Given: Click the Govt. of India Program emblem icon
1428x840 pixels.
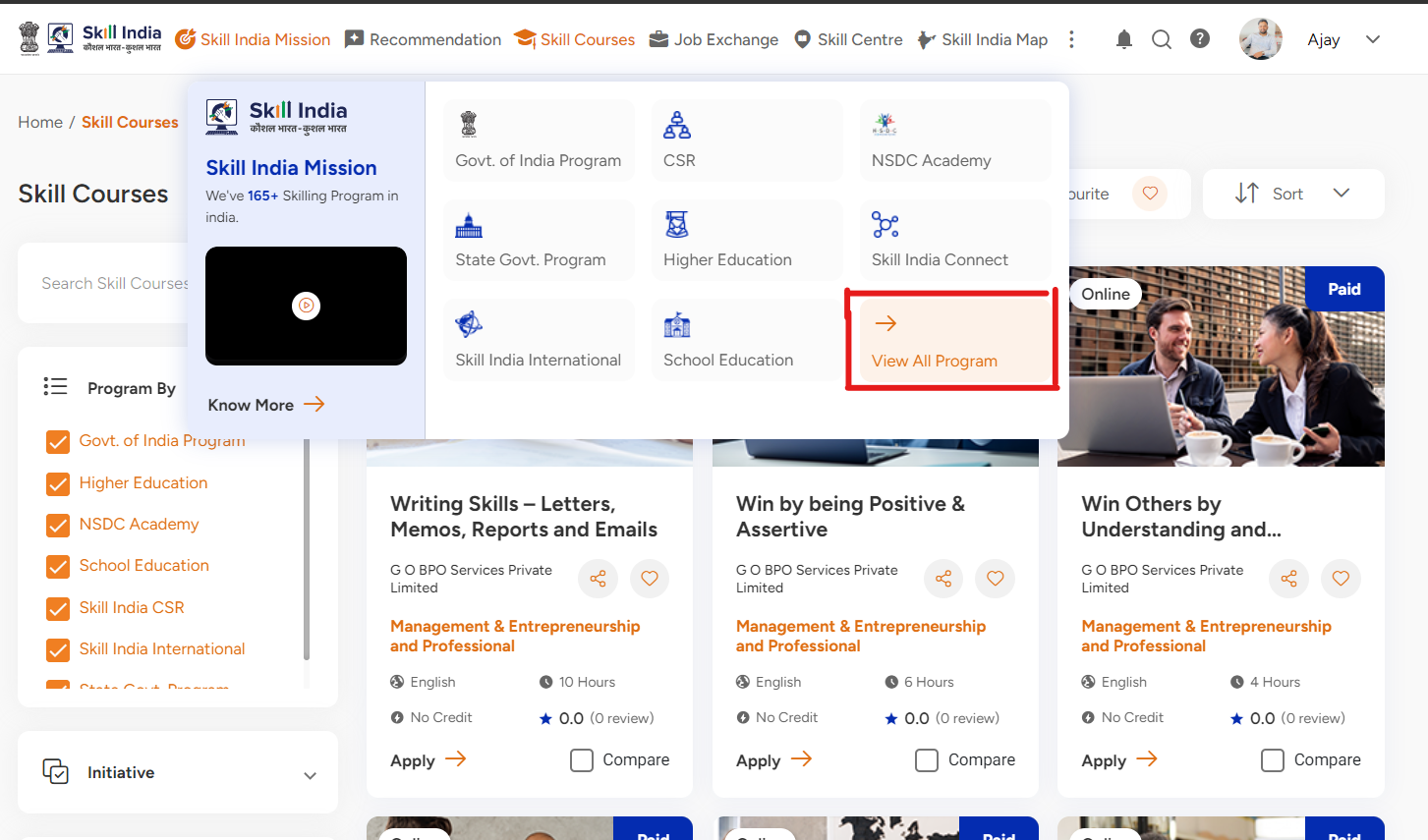Looking at the screenshot, I should (469, 125).
